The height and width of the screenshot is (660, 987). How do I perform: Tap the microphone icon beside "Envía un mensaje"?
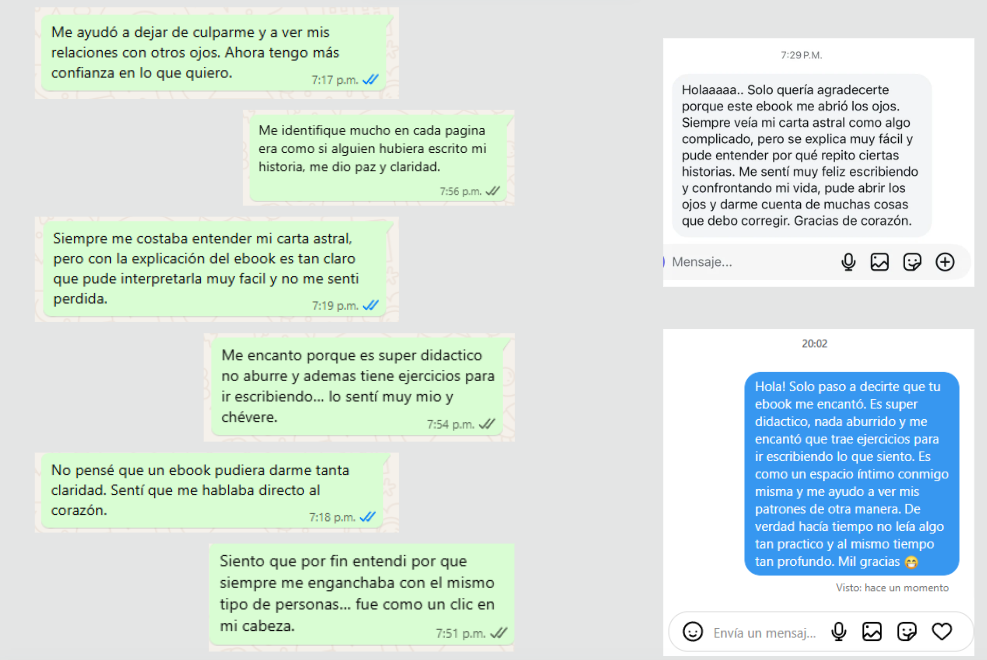pos(839,632)
